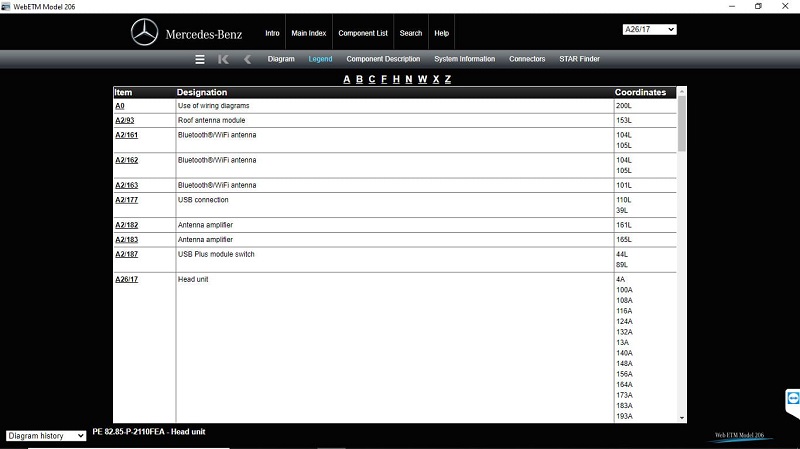The width and height of the screenshot is (800, 449).
Task: Open the Component List menu
Action: 363,33
